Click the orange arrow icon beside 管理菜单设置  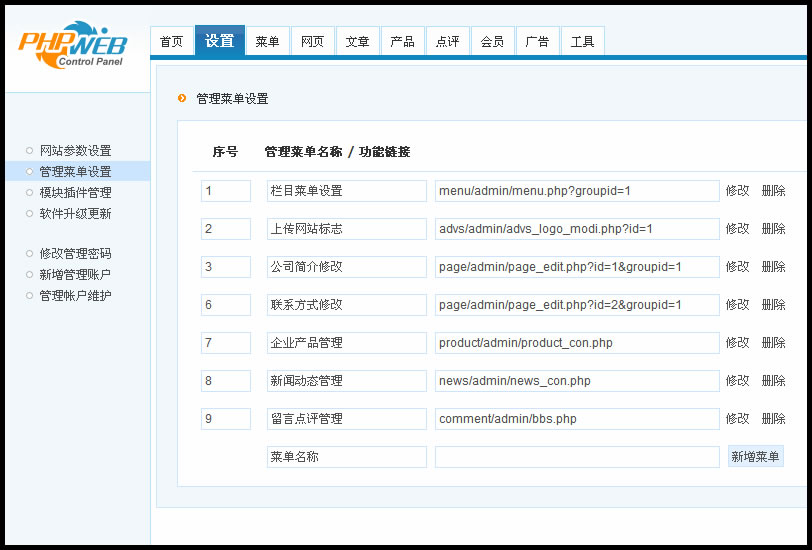[181, 98]
